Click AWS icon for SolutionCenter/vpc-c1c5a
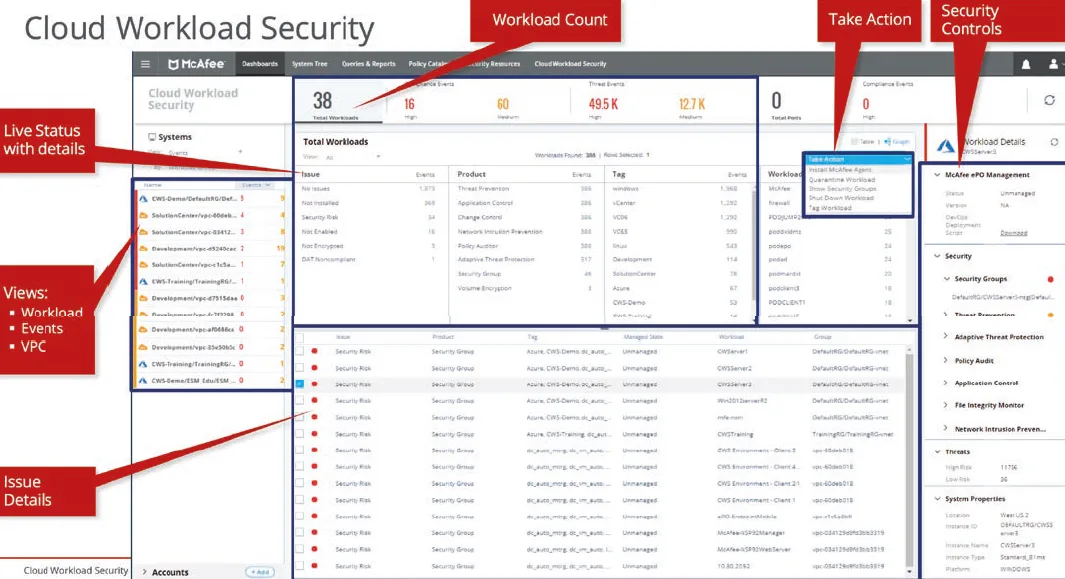Screen dimensions: 1065x579 (x=143, y=264)
